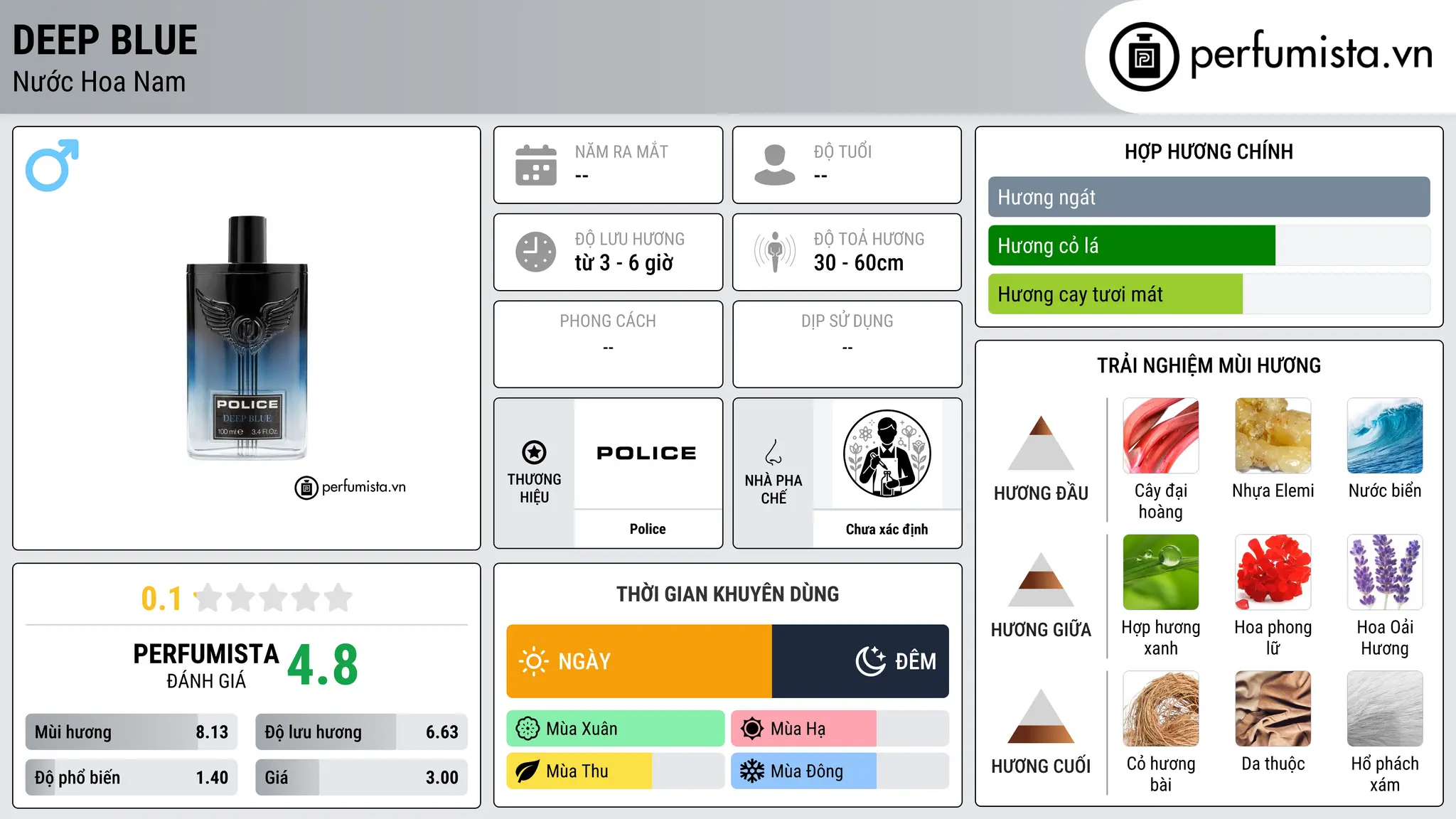Viewport: 1456px width, 819px height.
Task: Click the perfumista.vn logo icon in header
Action: coord(1144,57)
